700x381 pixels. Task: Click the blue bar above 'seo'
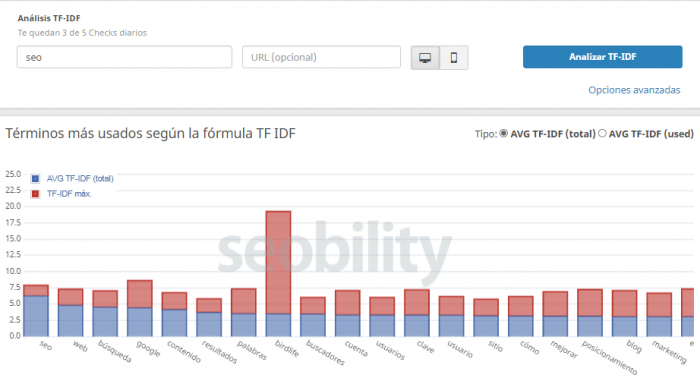(36, 316)
